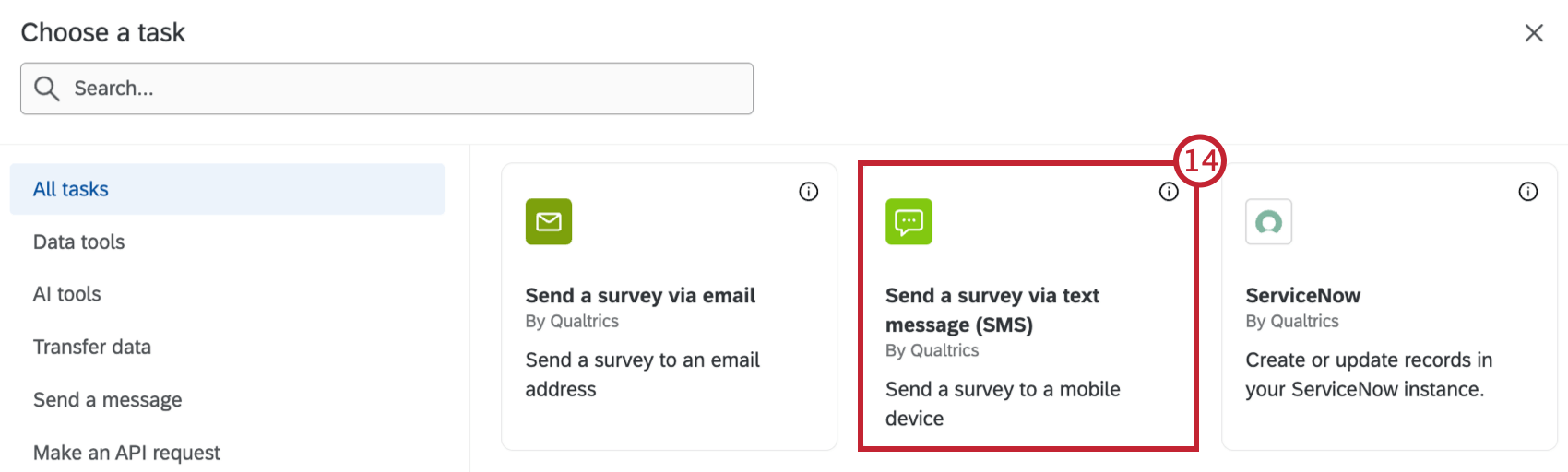Click into the task search field
This screenshot has height=472, width=1568.
(x=406, y=88)
